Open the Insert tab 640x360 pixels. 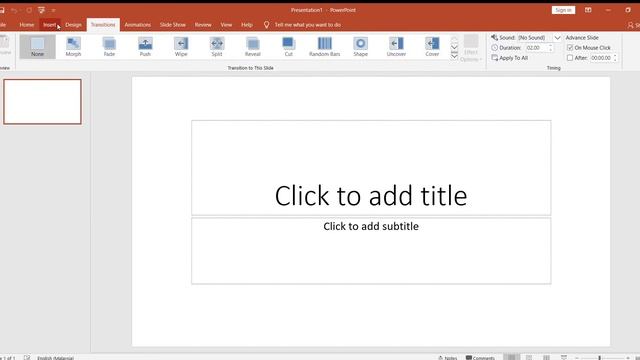click(x=50, y=25)
